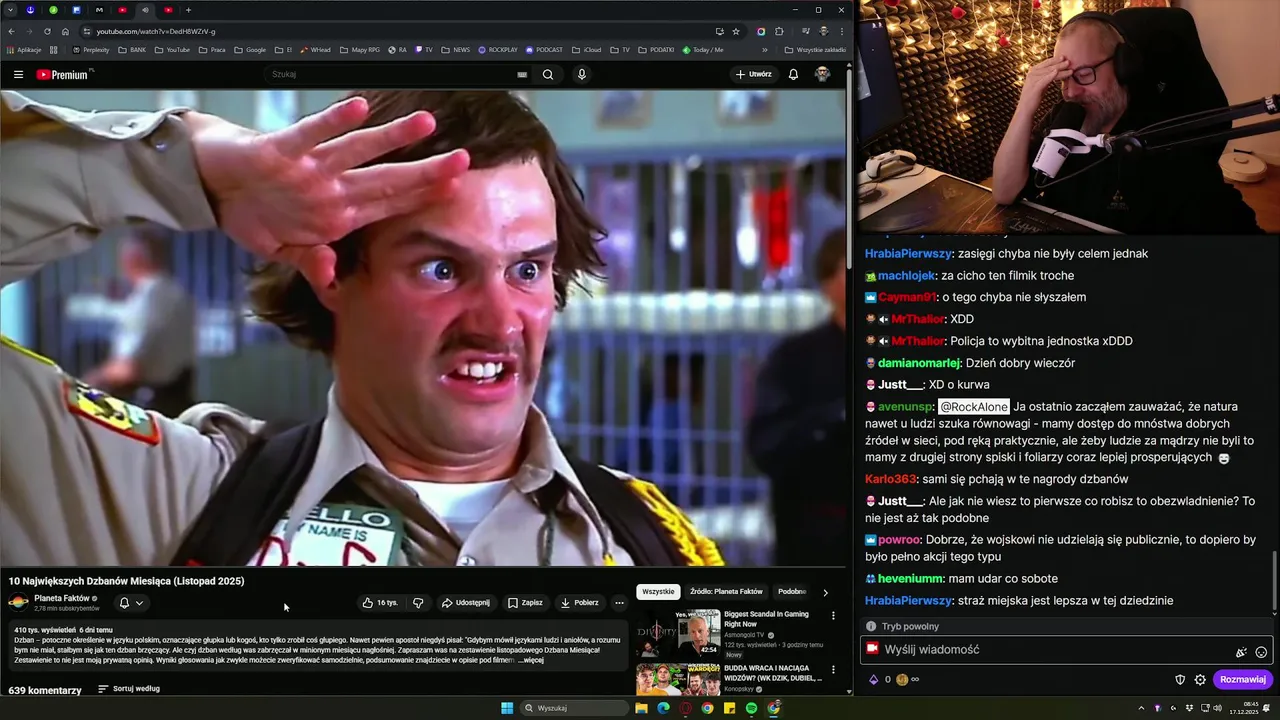Open Wszystkie zakładki folder
Image resolution: width=1280 pixels, height=720 pixels.
click(815, 49)
